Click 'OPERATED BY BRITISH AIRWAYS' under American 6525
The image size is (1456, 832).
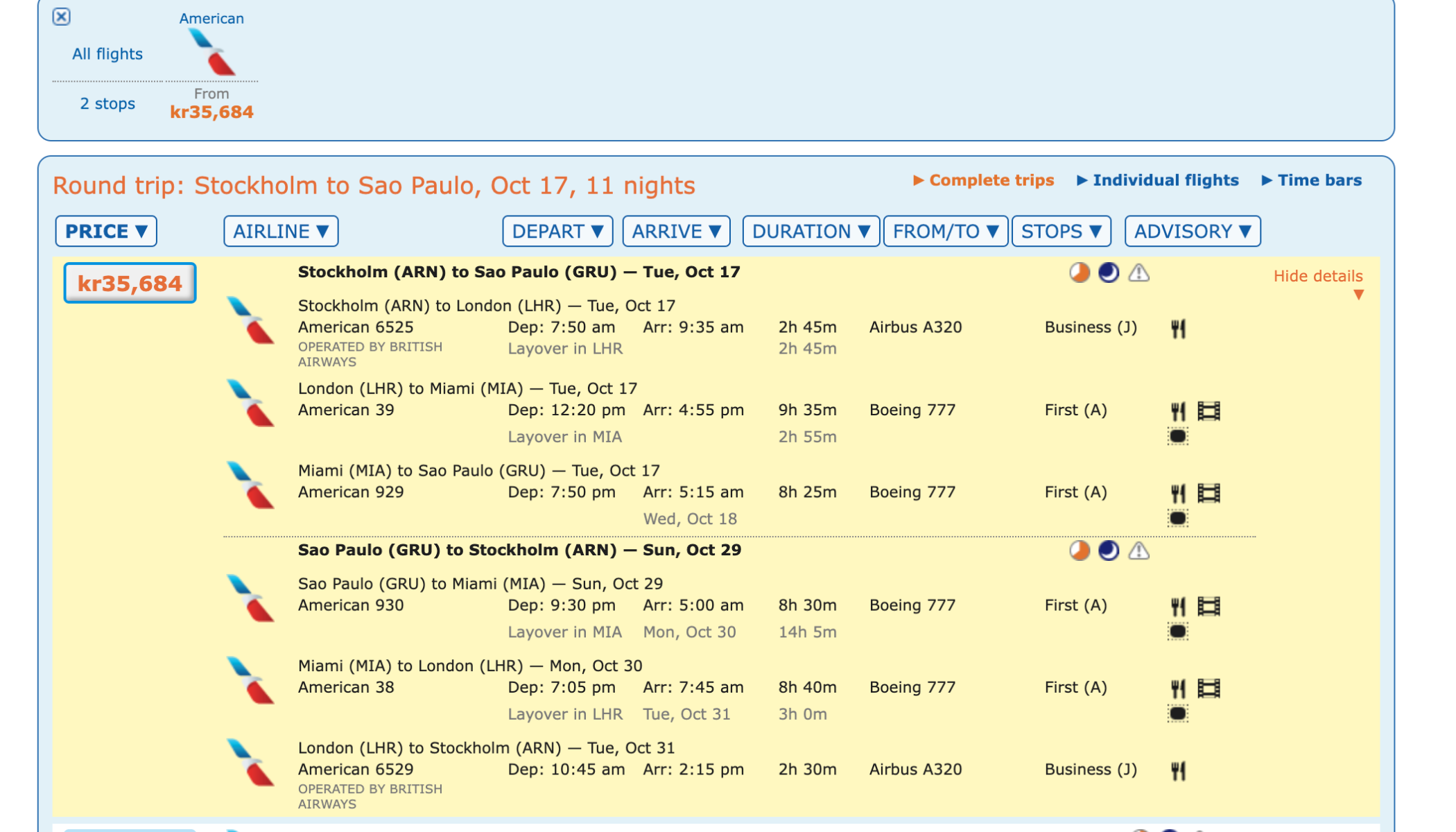coord(370,354)
